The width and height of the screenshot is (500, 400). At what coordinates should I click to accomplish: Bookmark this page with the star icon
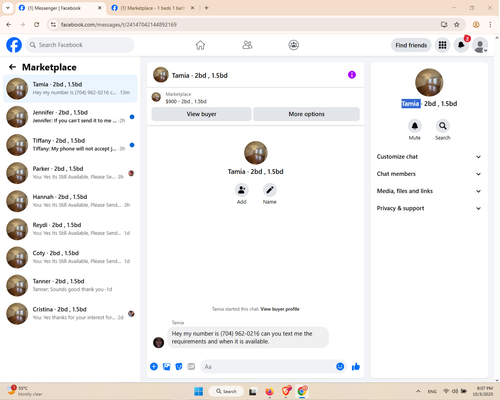pyautogui.click(x=457, y=25)
